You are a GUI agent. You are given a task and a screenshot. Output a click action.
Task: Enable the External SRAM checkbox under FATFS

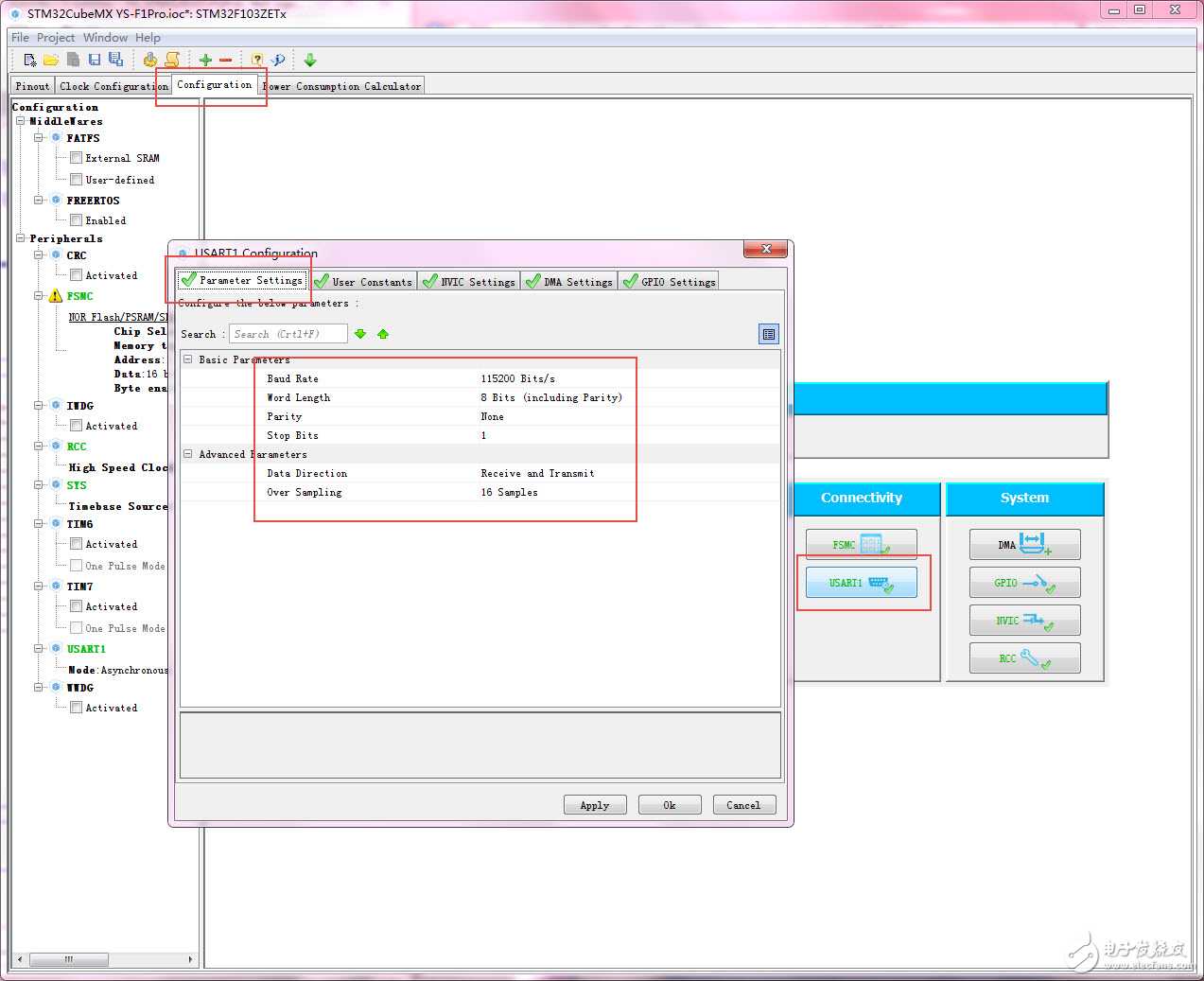(76, 158)
